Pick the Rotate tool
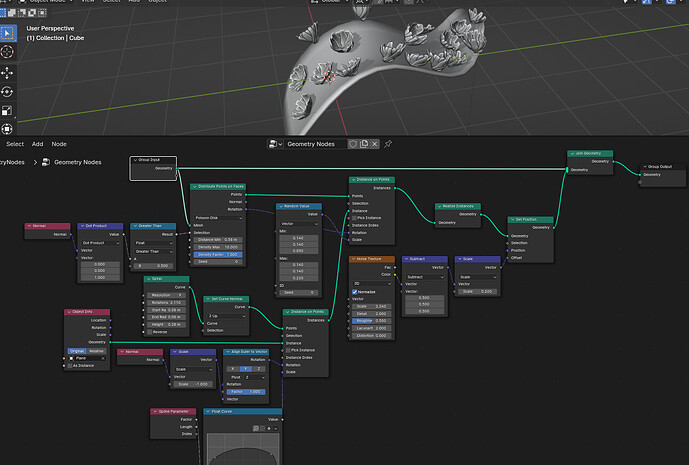The width and height of the screenshot is (689, 465). point(7,91)
